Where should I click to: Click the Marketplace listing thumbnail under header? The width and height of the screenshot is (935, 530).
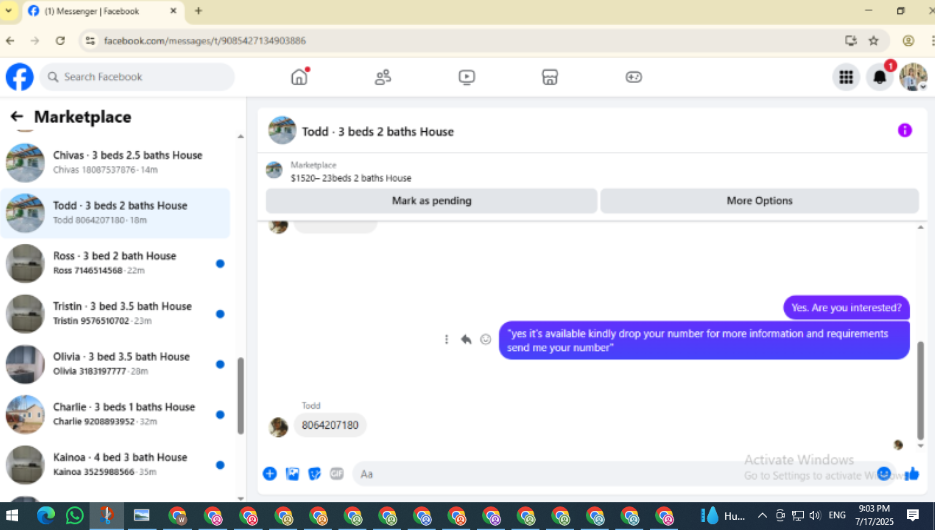point(274,171)
